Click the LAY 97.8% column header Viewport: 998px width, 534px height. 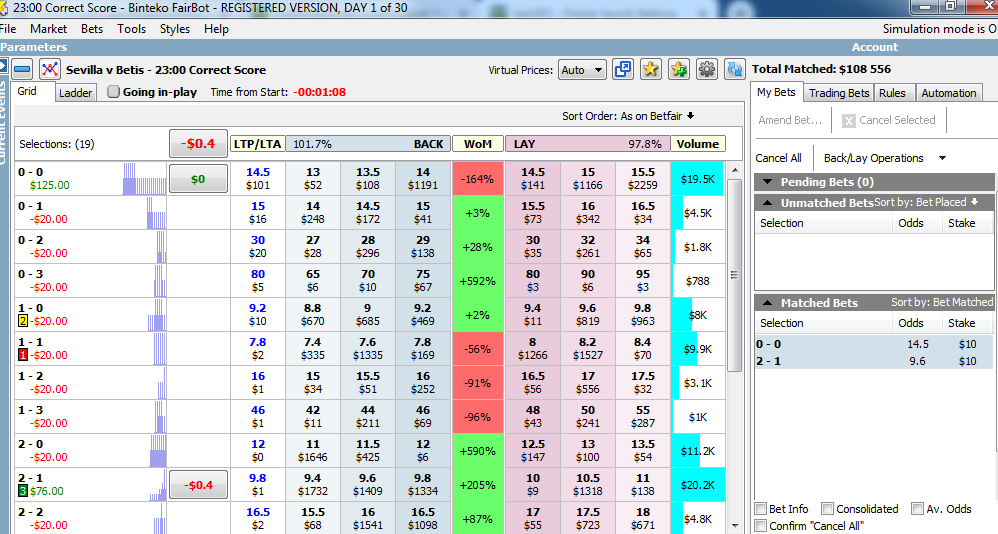point(587,144)
